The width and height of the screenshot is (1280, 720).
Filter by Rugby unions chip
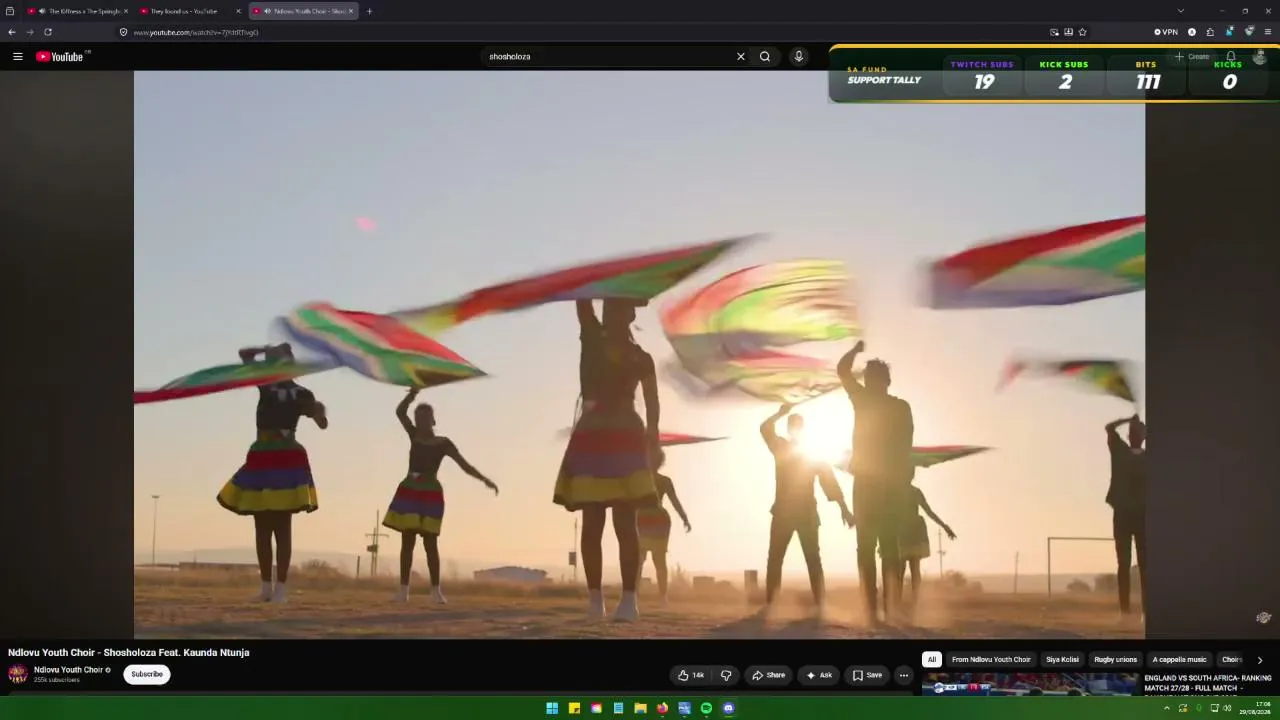tap(1116, 660)
